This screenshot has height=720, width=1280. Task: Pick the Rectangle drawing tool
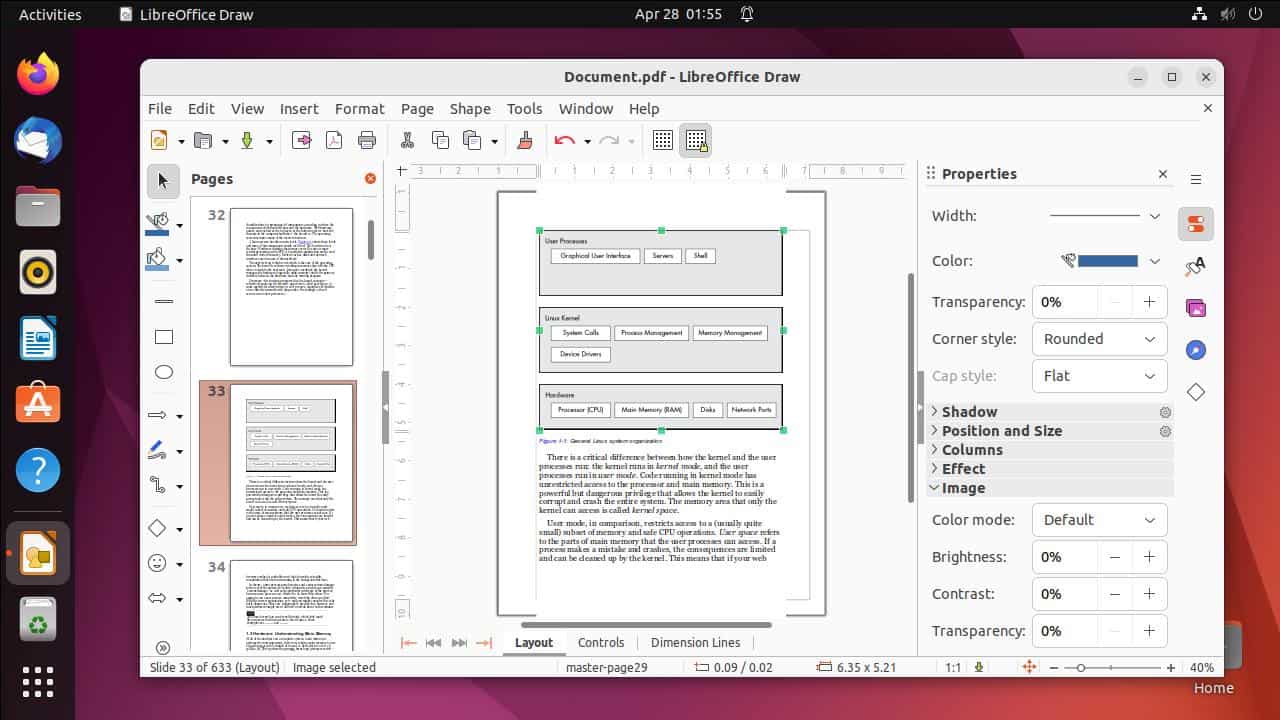[x=163, y=337]
